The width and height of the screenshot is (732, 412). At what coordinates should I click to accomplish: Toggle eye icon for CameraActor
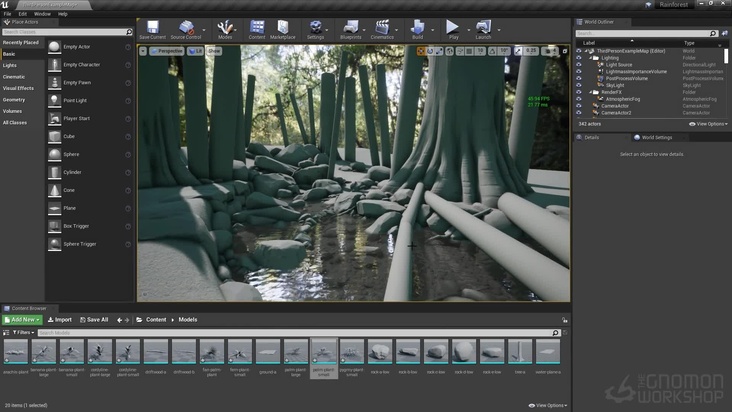579,105
